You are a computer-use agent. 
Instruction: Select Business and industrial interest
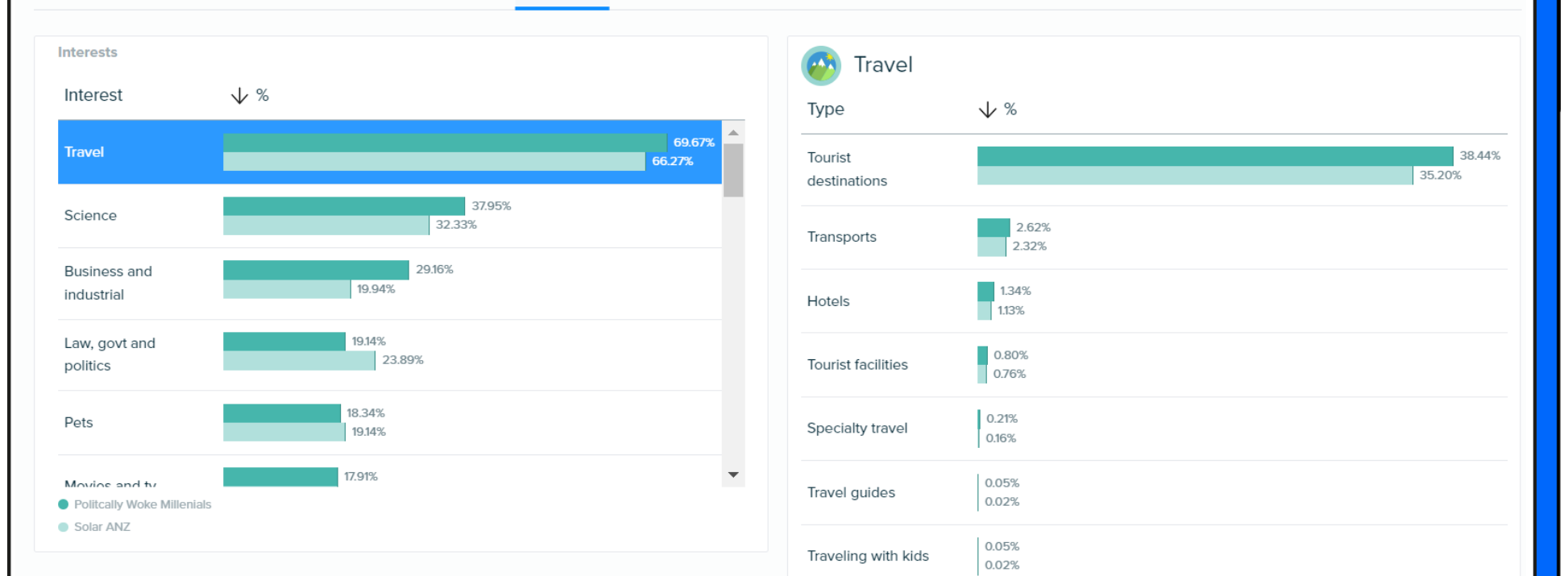click(108, 283)
